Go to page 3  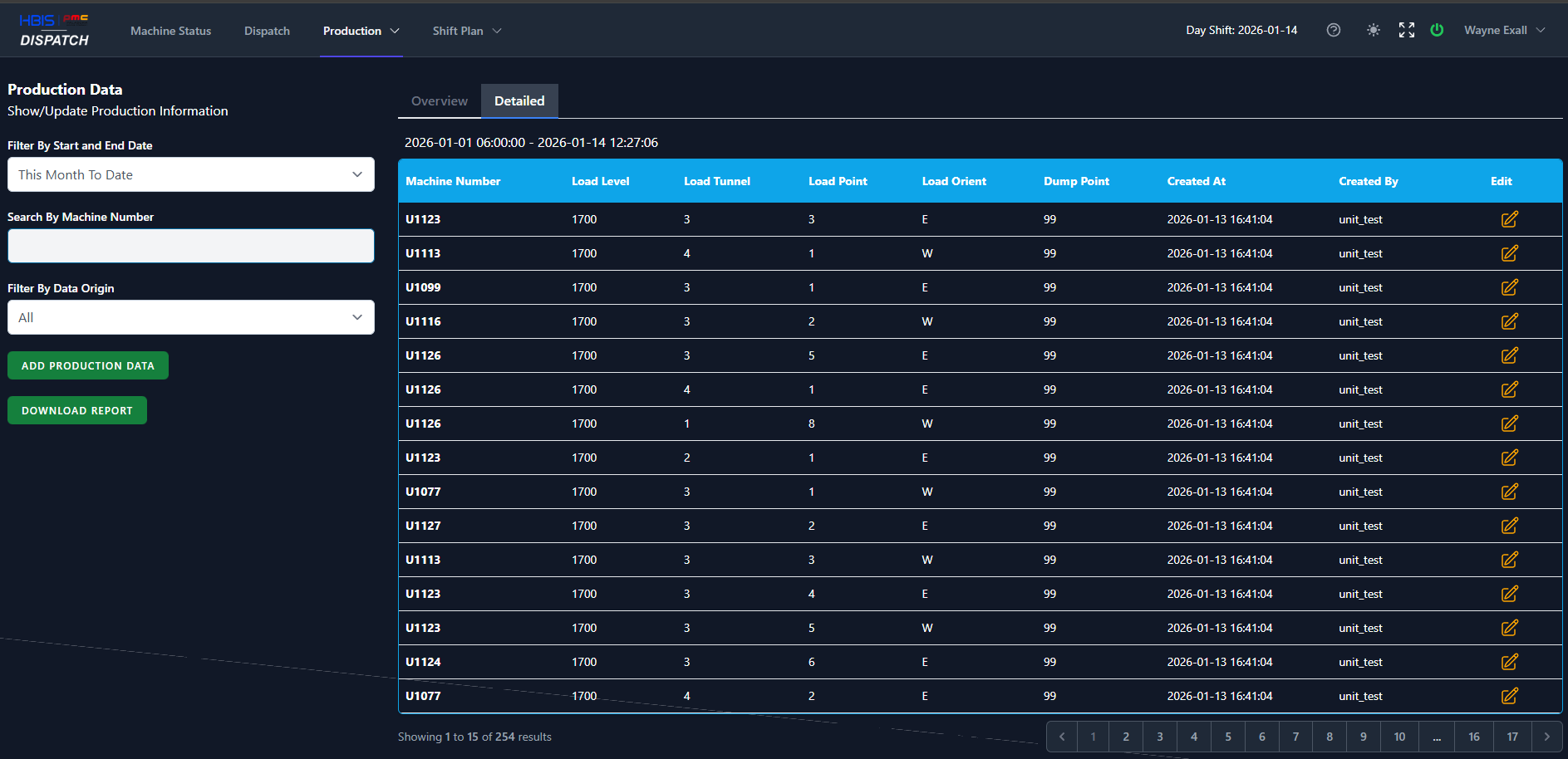[x=1160, y=737]
